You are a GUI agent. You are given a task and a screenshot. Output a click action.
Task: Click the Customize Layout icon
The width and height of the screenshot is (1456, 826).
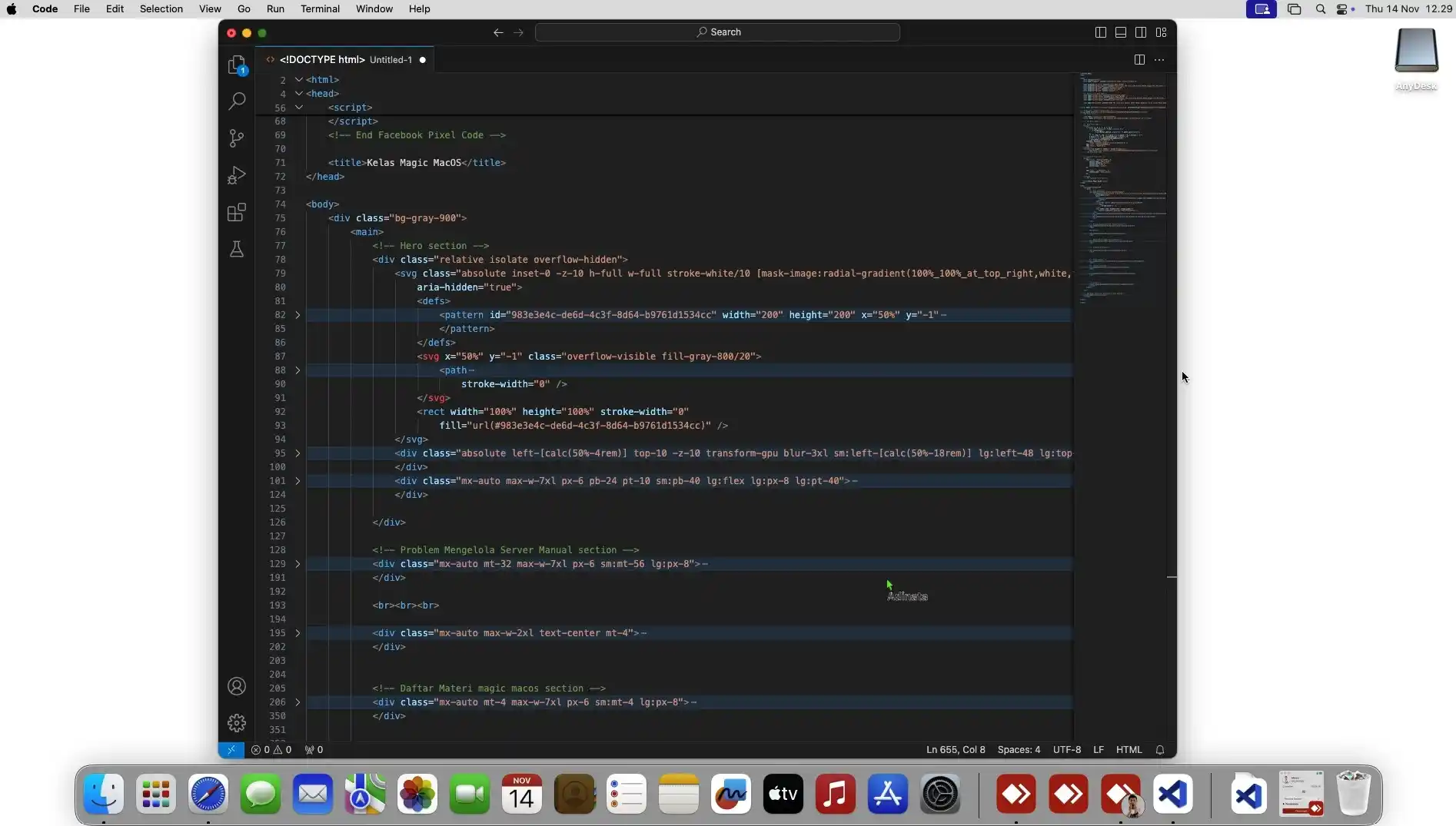pos(1162,32)
